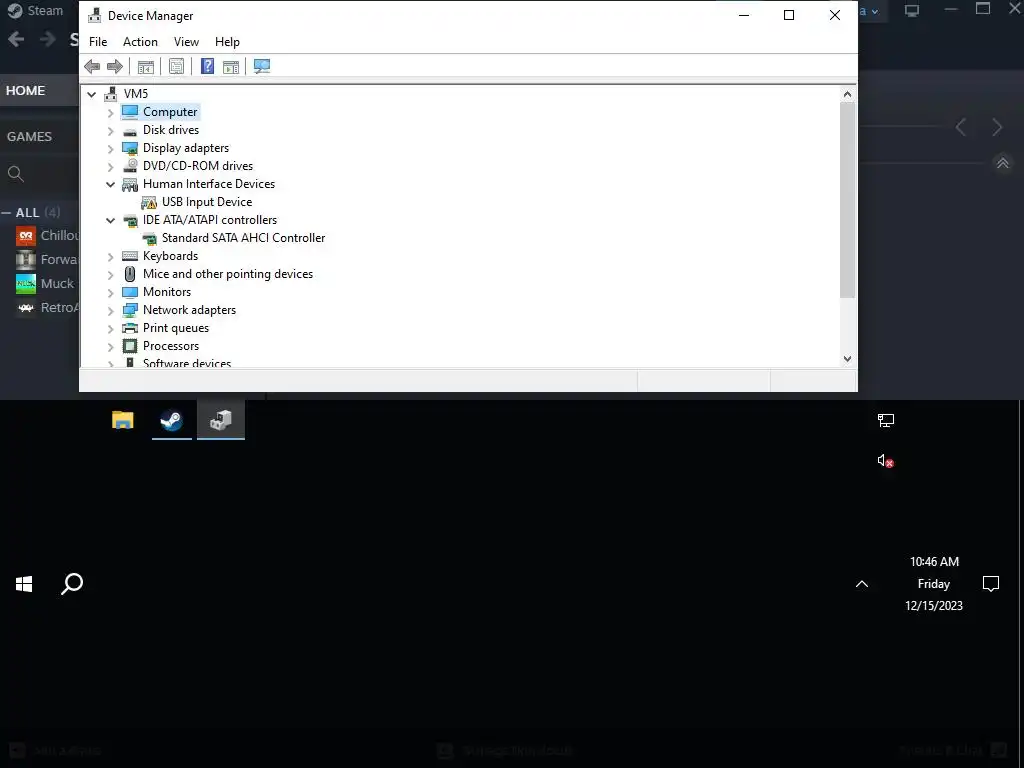Show hidden tray icons chevron
Screen dimensions: 1024x768
tap(862, 584)
